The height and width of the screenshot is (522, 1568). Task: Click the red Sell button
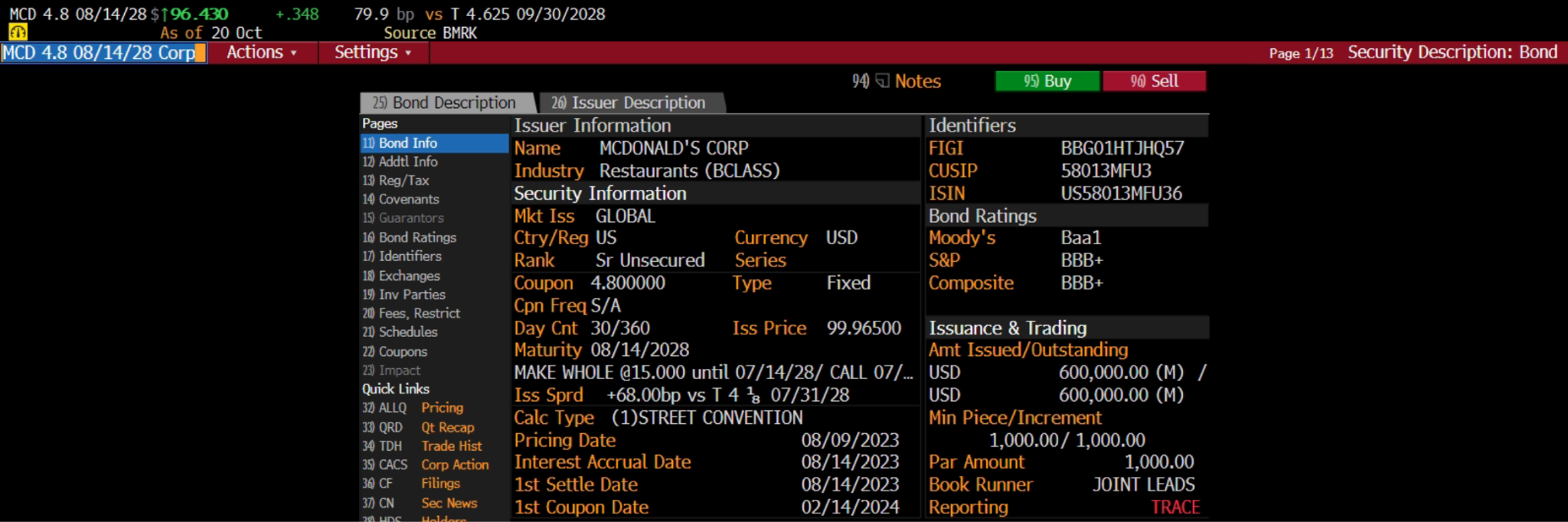1155,81
